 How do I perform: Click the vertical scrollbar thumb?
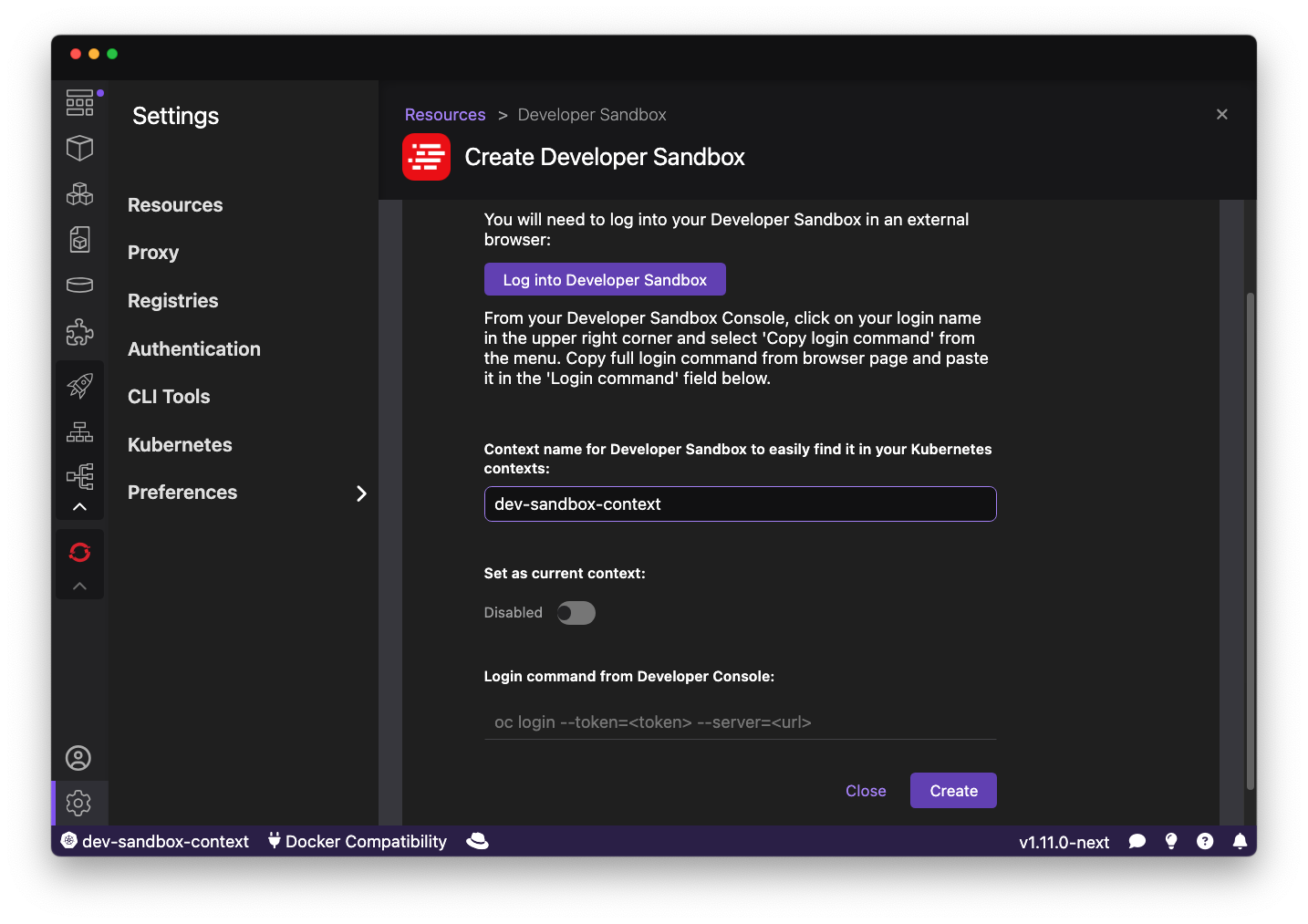point(1251,541)
